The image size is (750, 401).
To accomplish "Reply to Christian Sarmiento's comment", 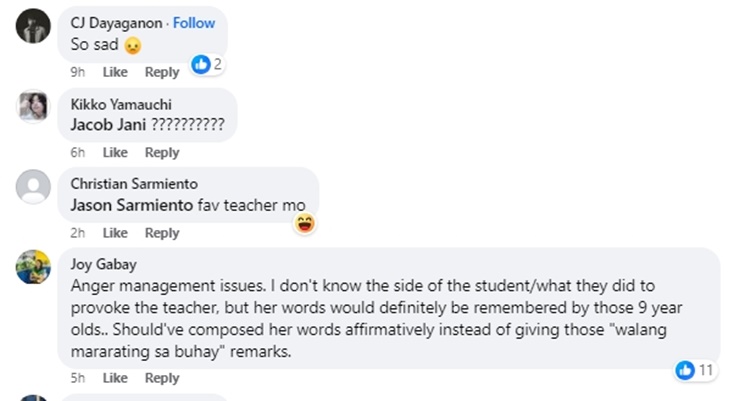I will coord(162,233).
